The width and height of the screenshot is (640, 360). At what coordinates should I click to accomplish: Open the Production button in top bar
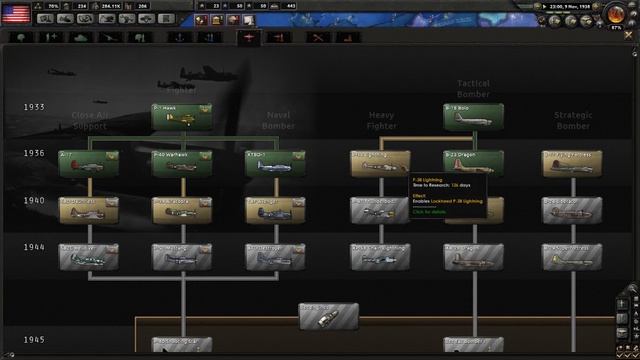(x=127, y=19)
